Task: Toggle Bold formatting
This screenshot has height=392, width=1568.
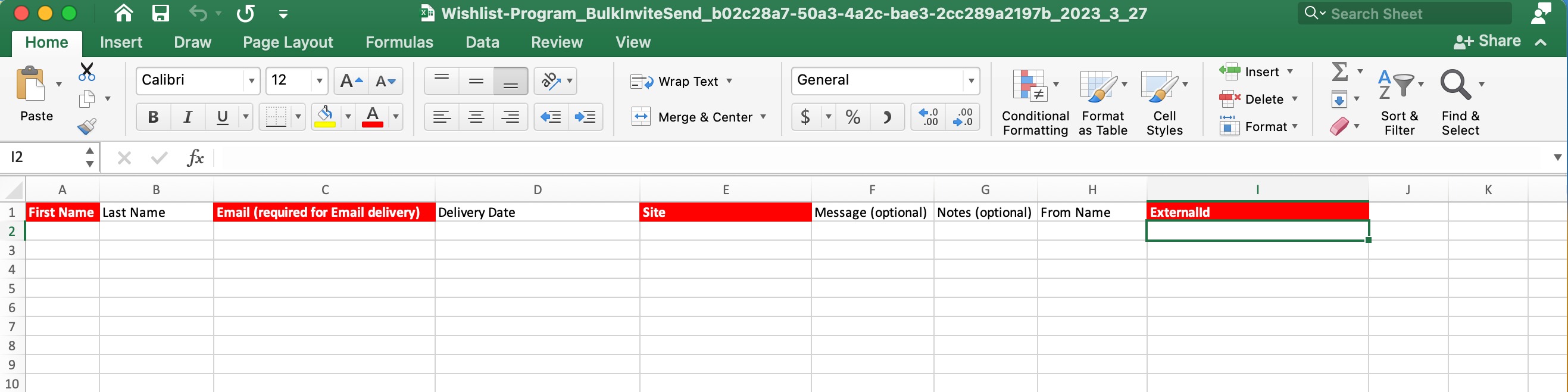Action: [x=154, y=117]
